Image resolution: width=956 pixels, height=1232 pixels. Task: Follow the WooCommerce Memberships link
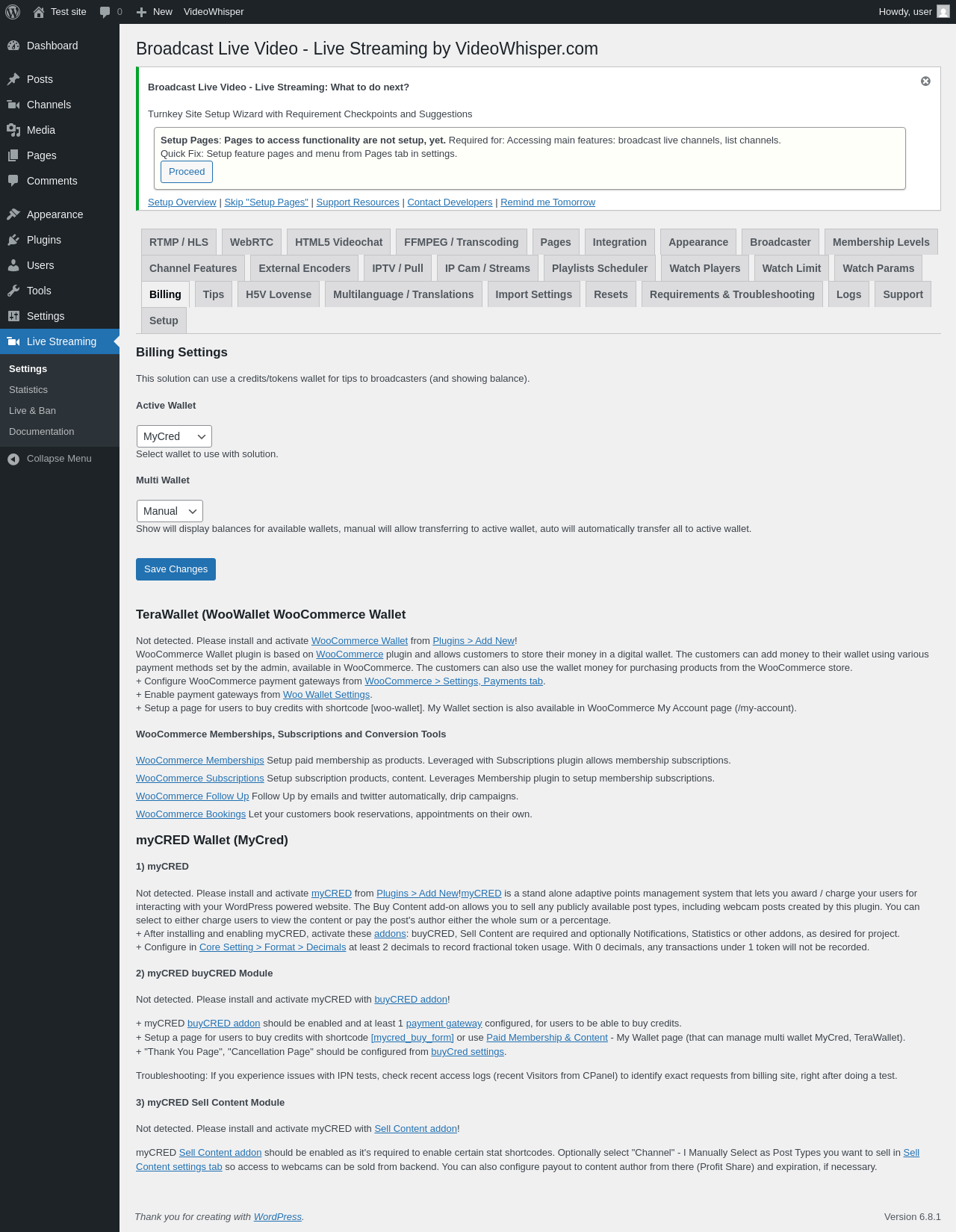click(200, 761)
